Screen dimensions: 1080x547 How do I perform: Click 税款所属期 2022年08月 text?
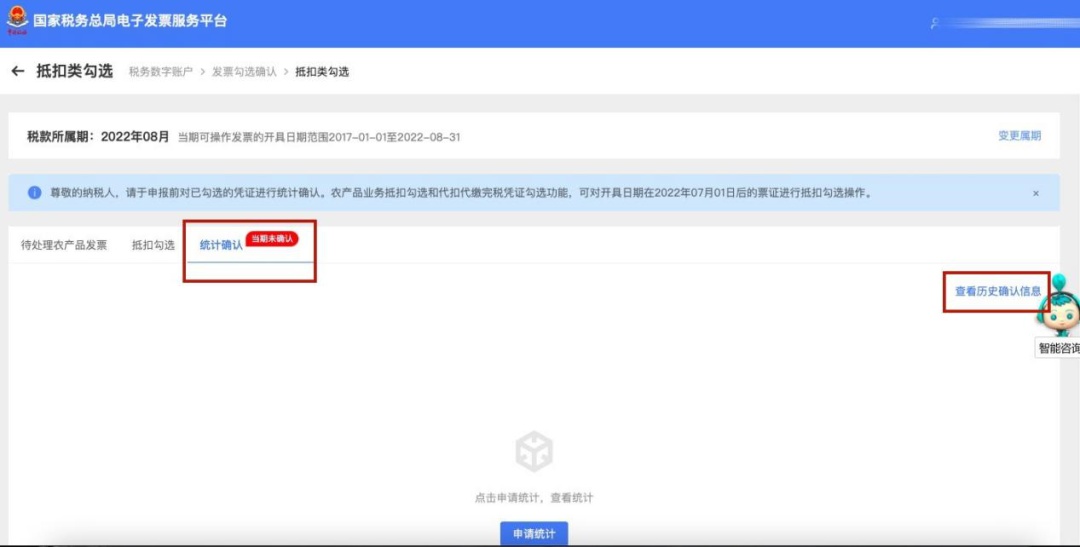(98, 136)
